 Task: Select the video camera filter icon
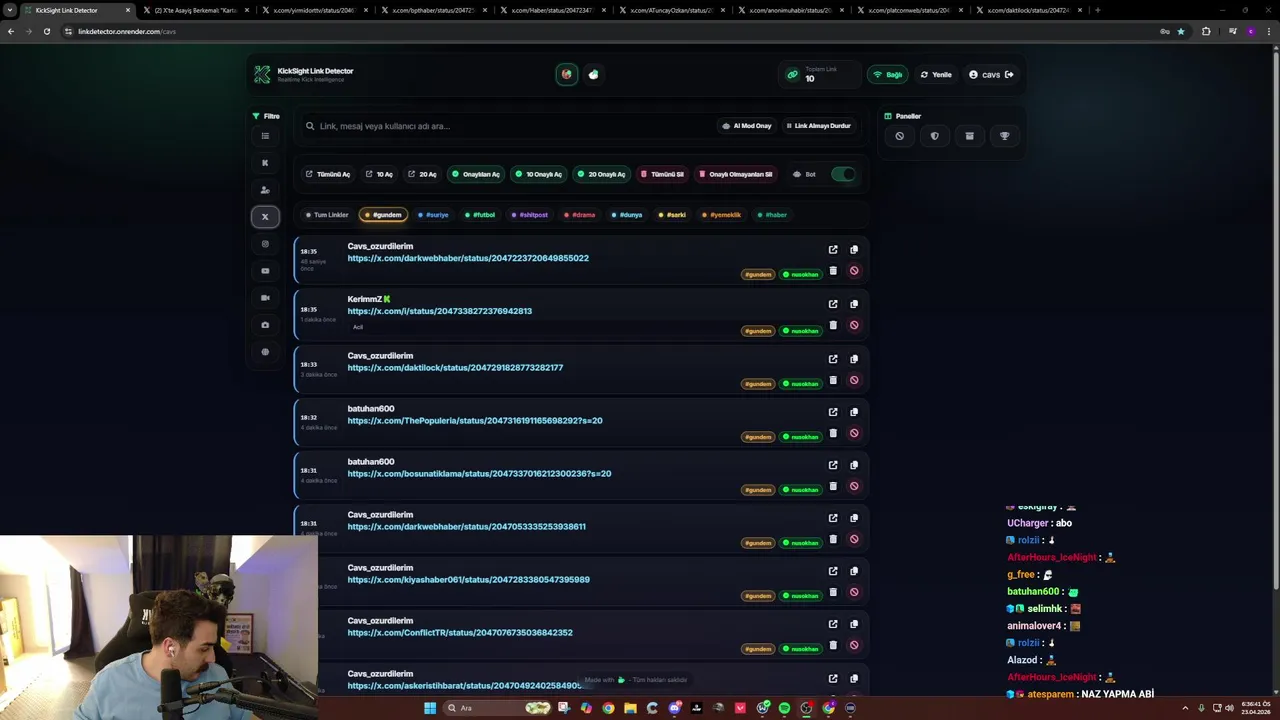point(265,298)
